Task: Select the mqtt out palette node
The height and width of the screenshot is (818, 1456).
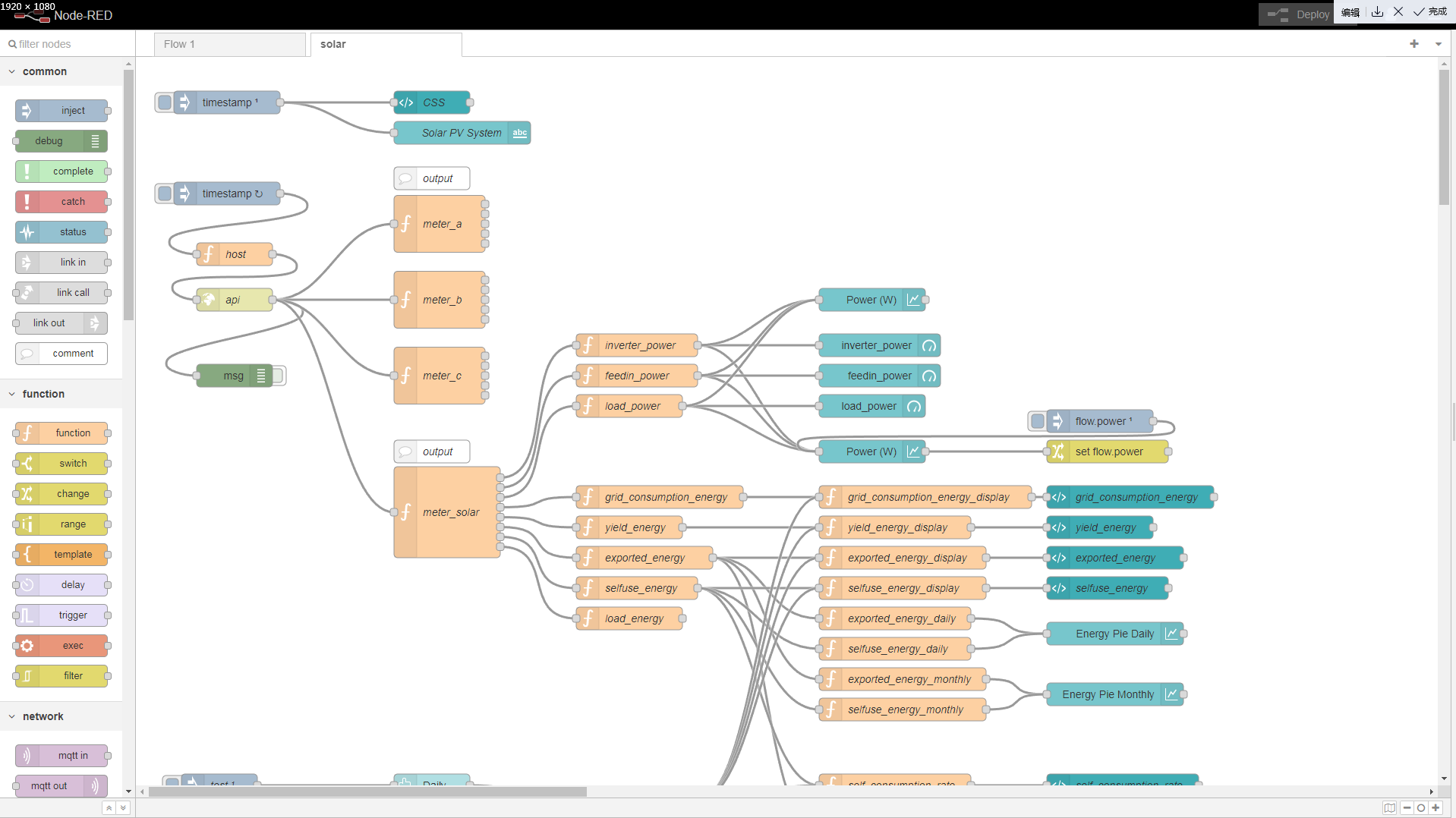Action: pyautogui.click(x=61, y=786)
